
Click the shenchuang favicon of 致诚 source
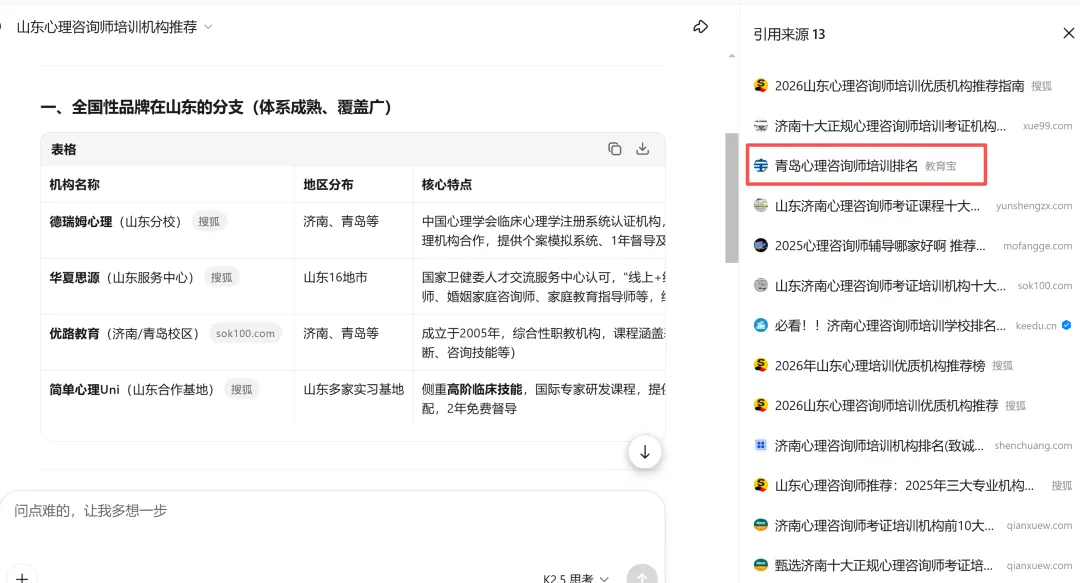pos(760,445)
